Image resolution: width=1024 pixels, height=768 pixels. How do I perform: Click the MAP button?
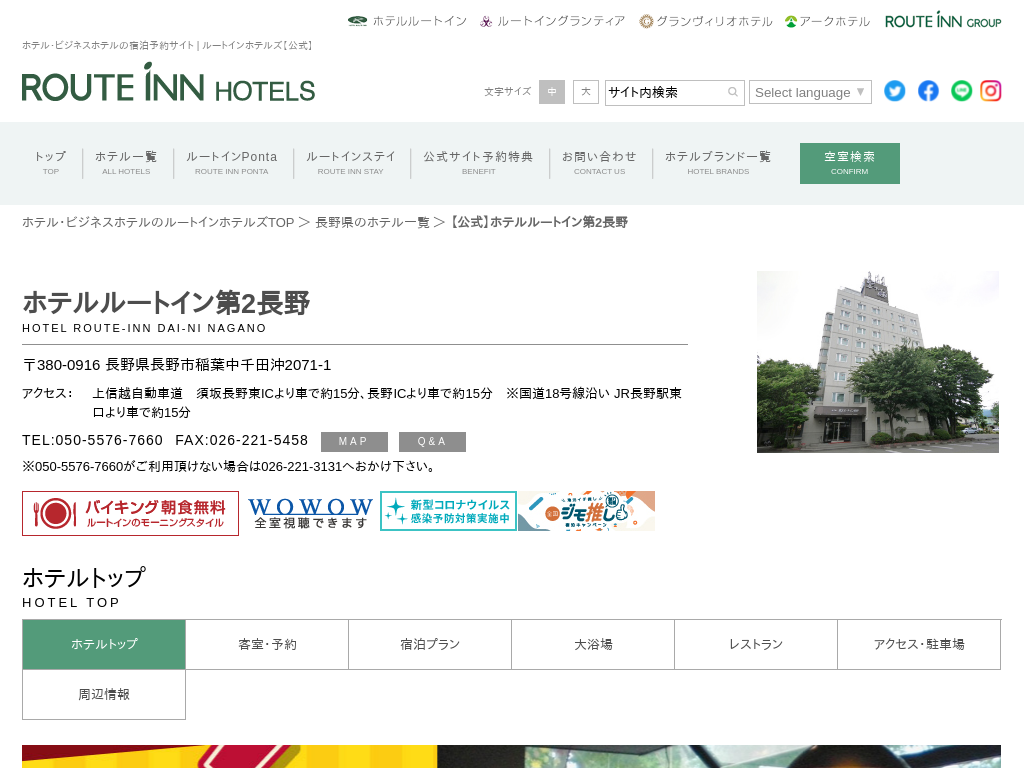(x=354, y=441)
